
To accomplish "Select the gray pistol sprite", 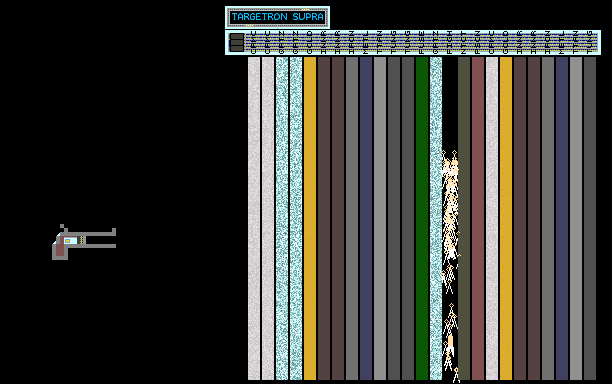I will (x=84, y=242).
